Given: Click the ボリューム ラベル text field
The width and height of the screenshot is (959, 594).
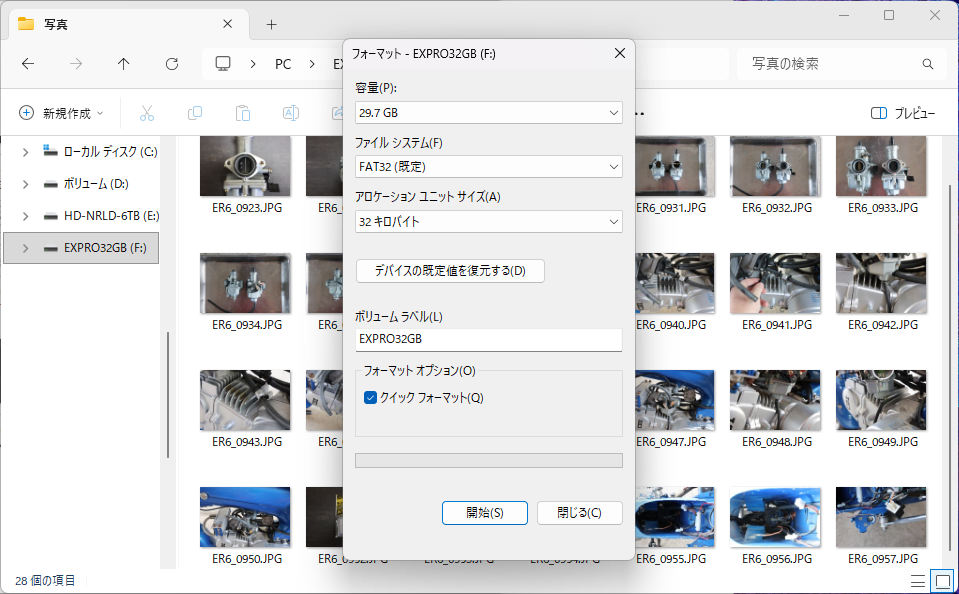Looking at the screenshot, I should [x=488, y=339].
